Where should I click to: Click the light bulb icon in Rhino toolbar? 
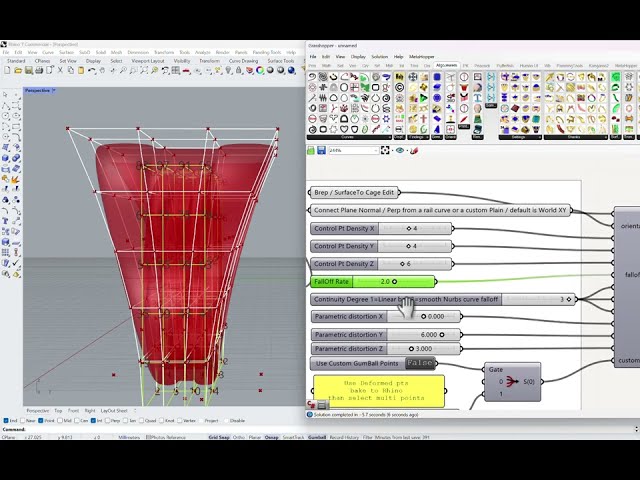228,70
